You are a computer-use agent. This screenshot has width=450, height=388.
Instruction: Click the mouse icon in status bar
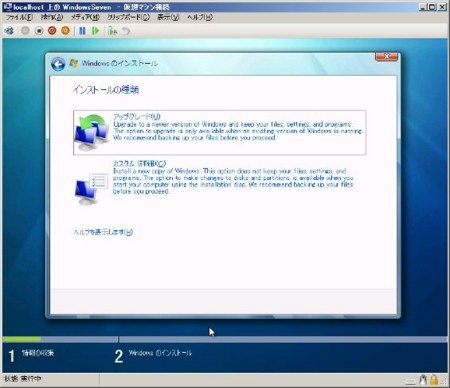tap(423, 380)
